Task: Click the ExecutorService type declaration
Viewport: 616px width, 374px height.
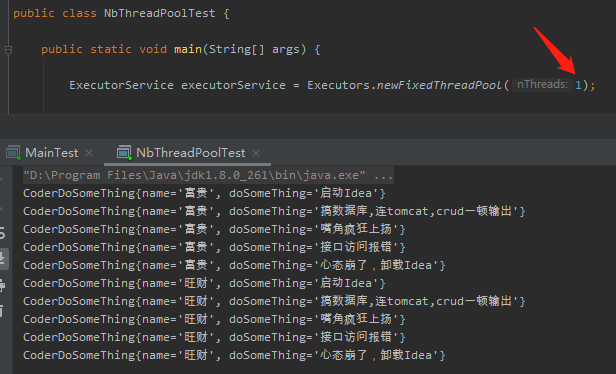Action: (121, 85)
